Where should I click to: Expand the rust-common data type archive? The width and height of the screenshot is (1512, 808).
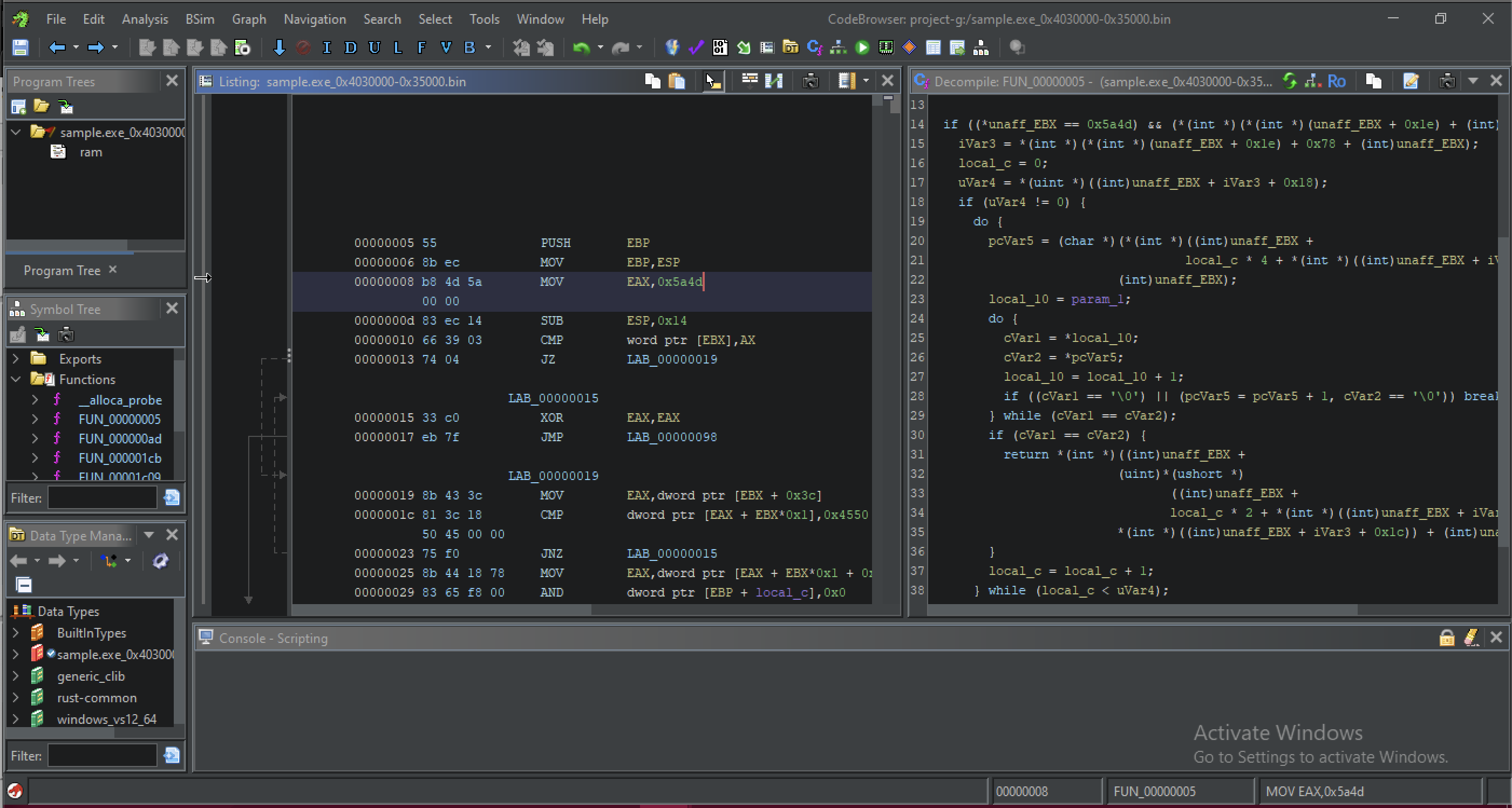point(16,697)
